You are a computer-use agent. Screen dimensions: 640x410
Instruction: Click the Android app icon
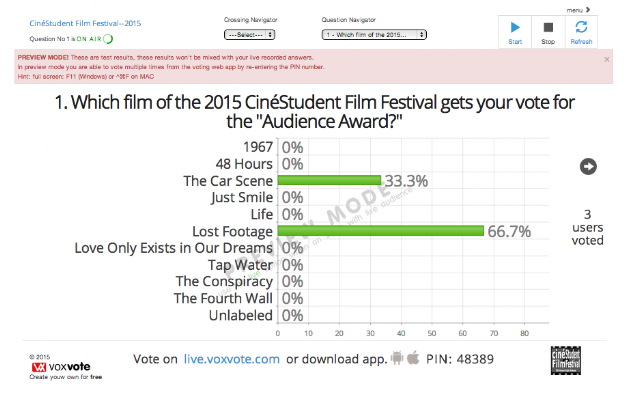397,358
